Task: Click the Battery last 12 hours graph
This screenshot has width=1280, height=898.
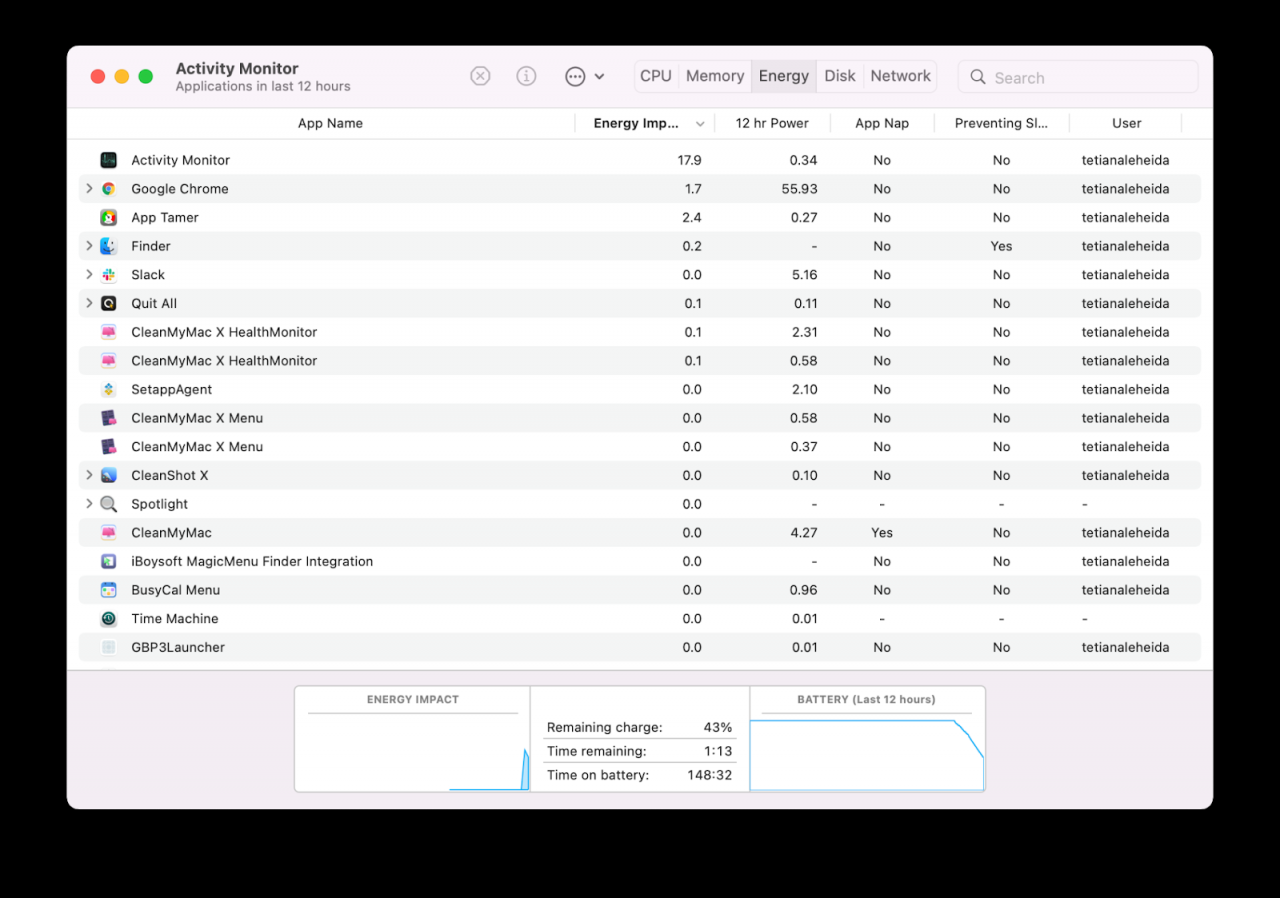Action: pos(867,739)
